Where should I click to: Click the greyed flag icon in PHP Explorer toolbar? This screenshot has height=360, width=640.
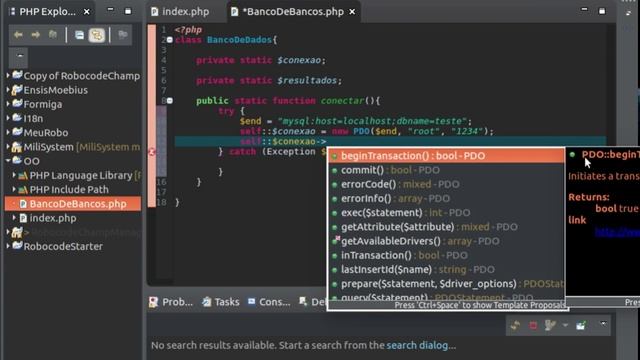pyautogui.click(x=122, y=35)
